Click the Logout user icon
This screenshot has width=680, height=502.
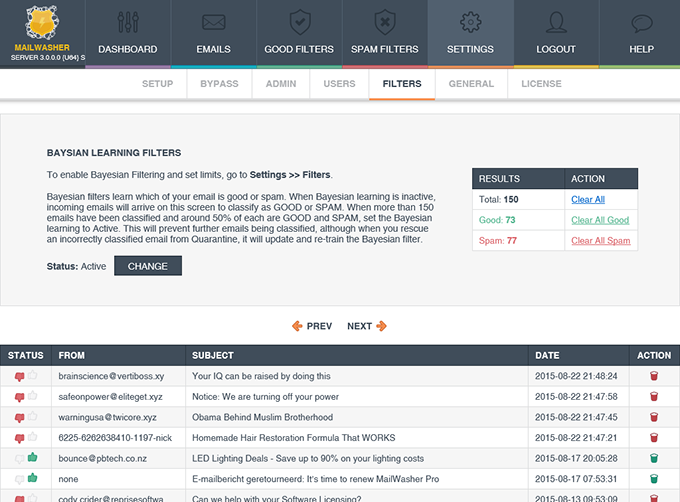(x=556, y=23)
